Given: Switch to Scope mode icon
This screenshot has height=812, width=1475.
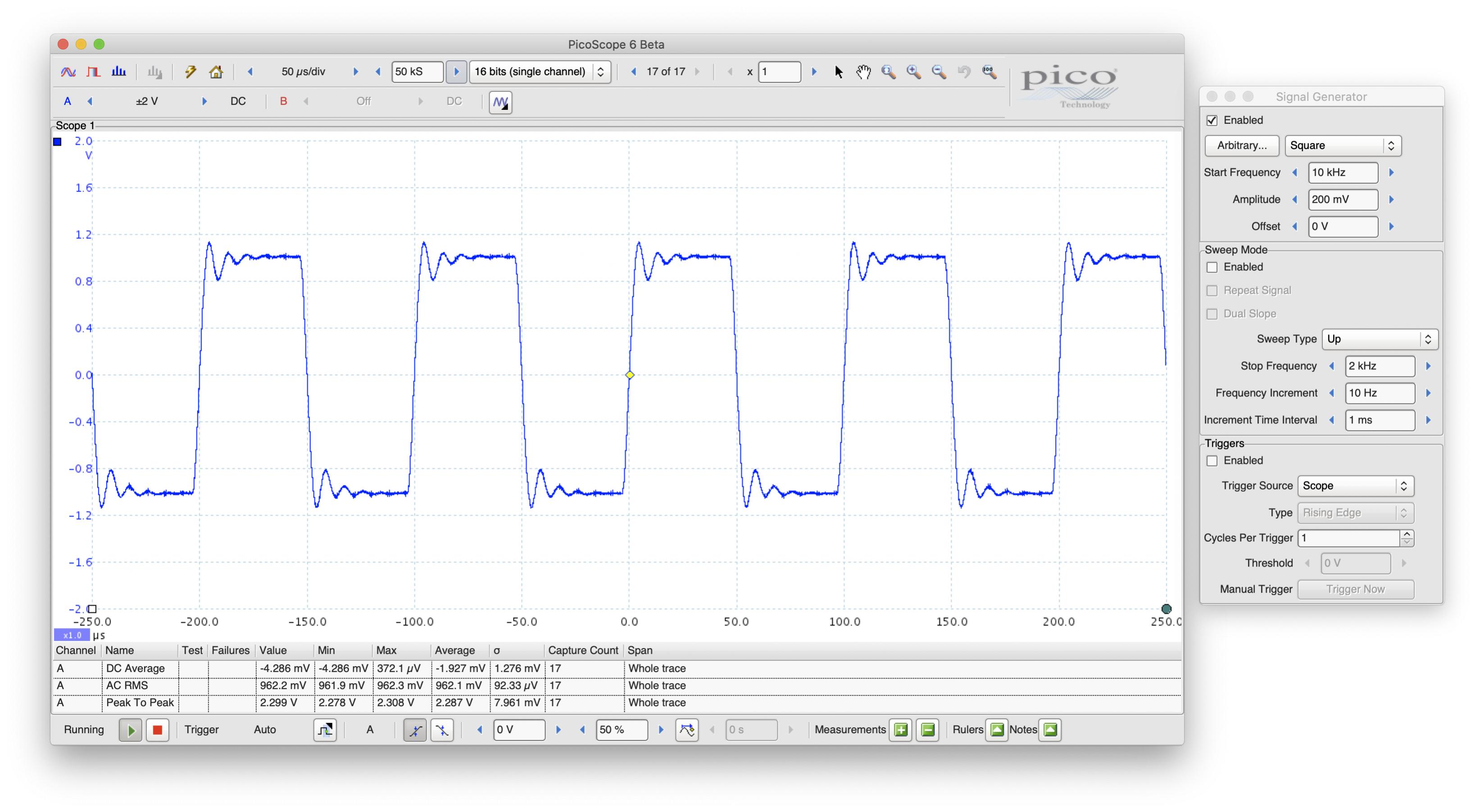Looking at the screenshot, I should [x=68, y=72].
